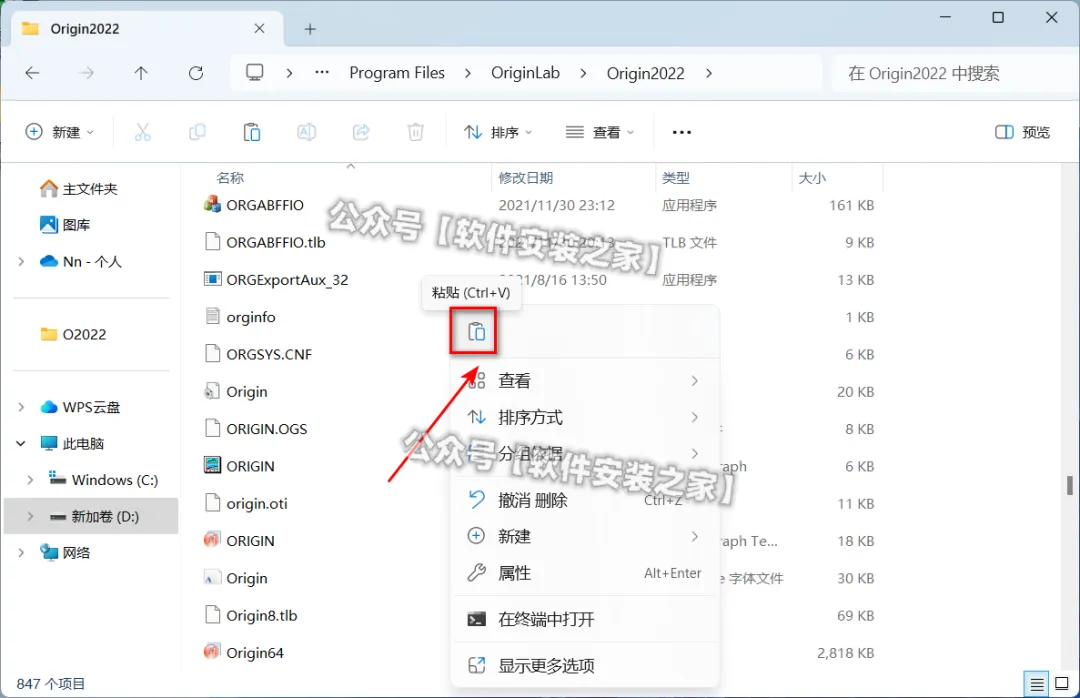Viewport: 1080px width, 698px height.
Task: Refresh the current folder
Action: click(196, 73)
